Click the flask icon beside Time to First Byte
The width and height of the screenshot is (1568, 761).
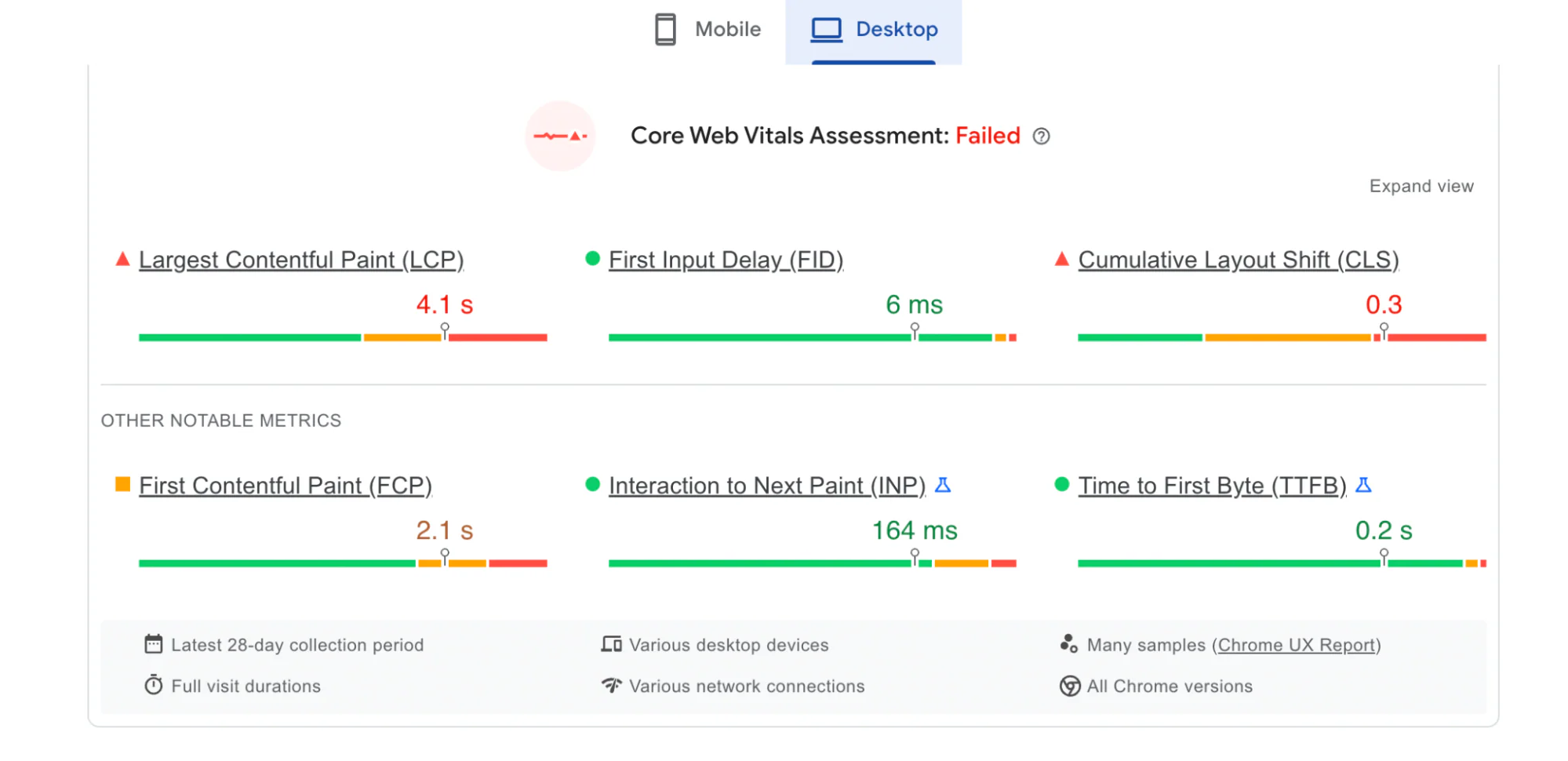pos(1364,485)
